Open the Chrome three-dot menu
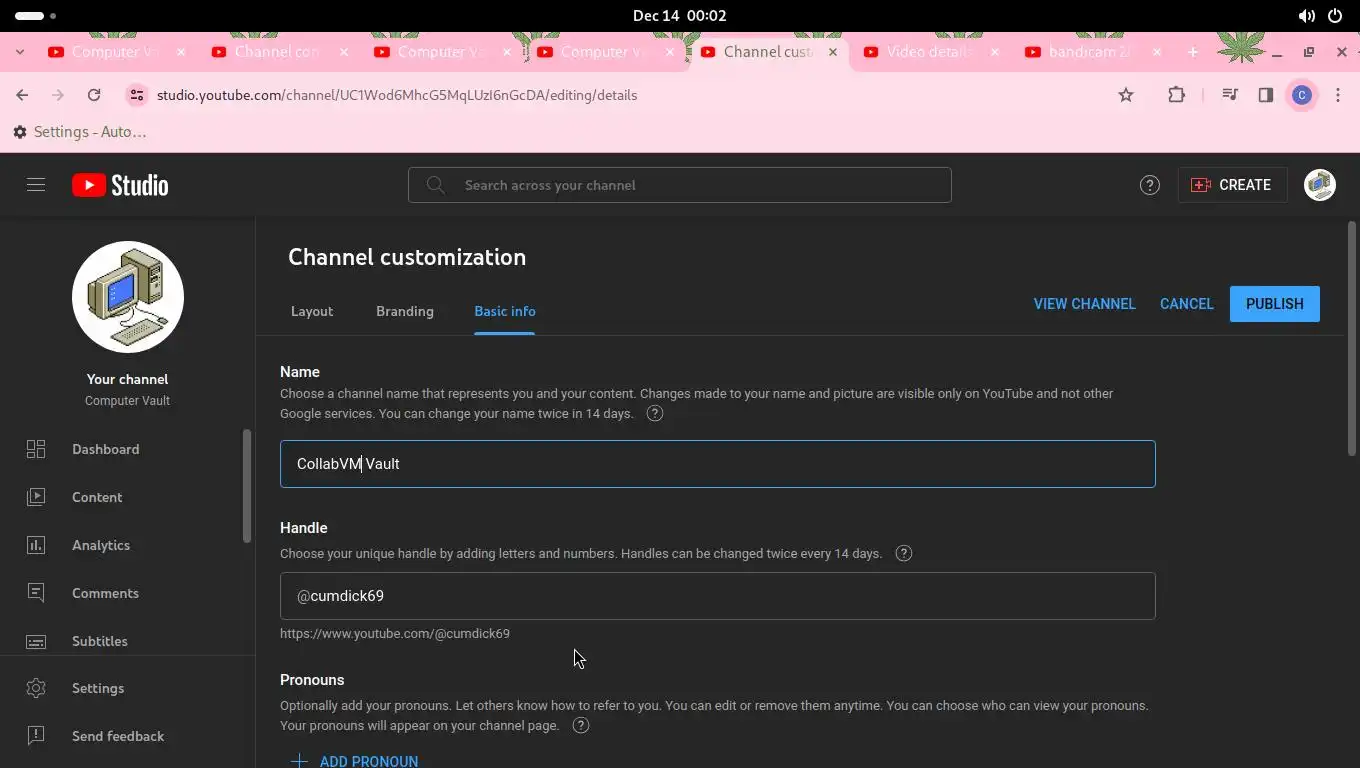 click(1338, 95)
